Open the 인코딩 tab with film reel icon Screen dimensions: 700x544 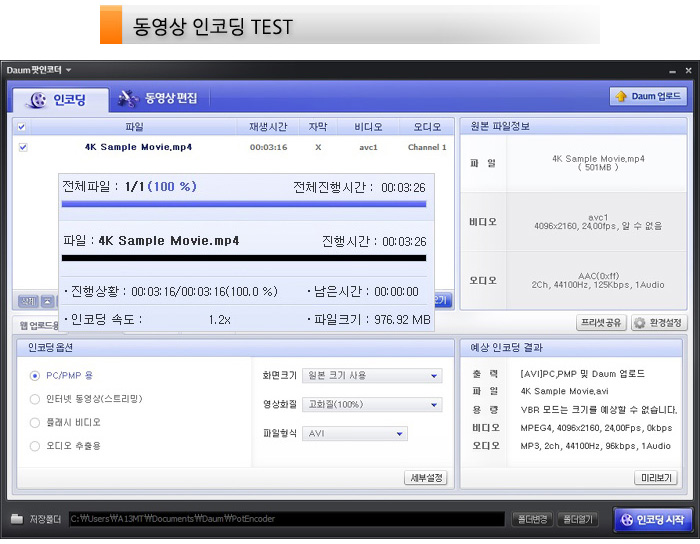pyautogui.click(x=57, y=99)
